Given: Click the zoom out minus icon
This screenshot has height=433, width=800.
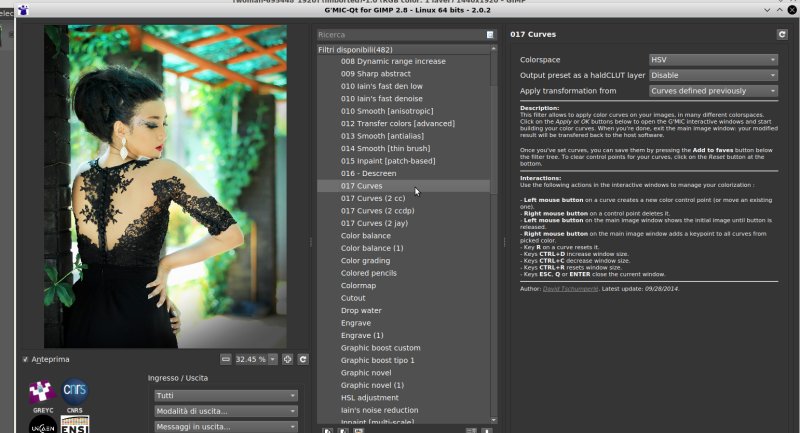Looking at the screenshot, I should [226, 360].
